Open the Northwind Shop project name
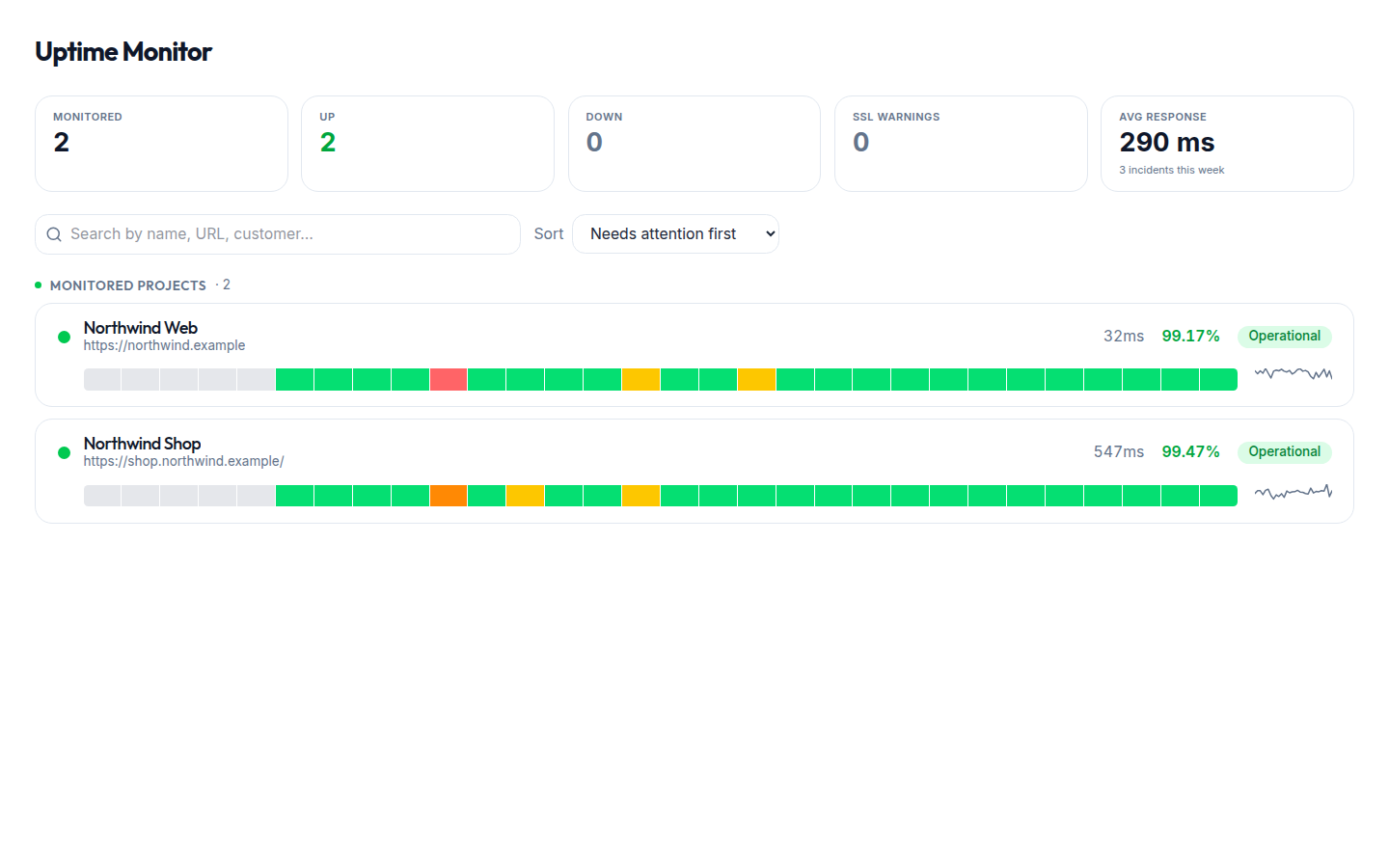The width and height of the screenshot is (1389, 868). click(x=143, y=444)
